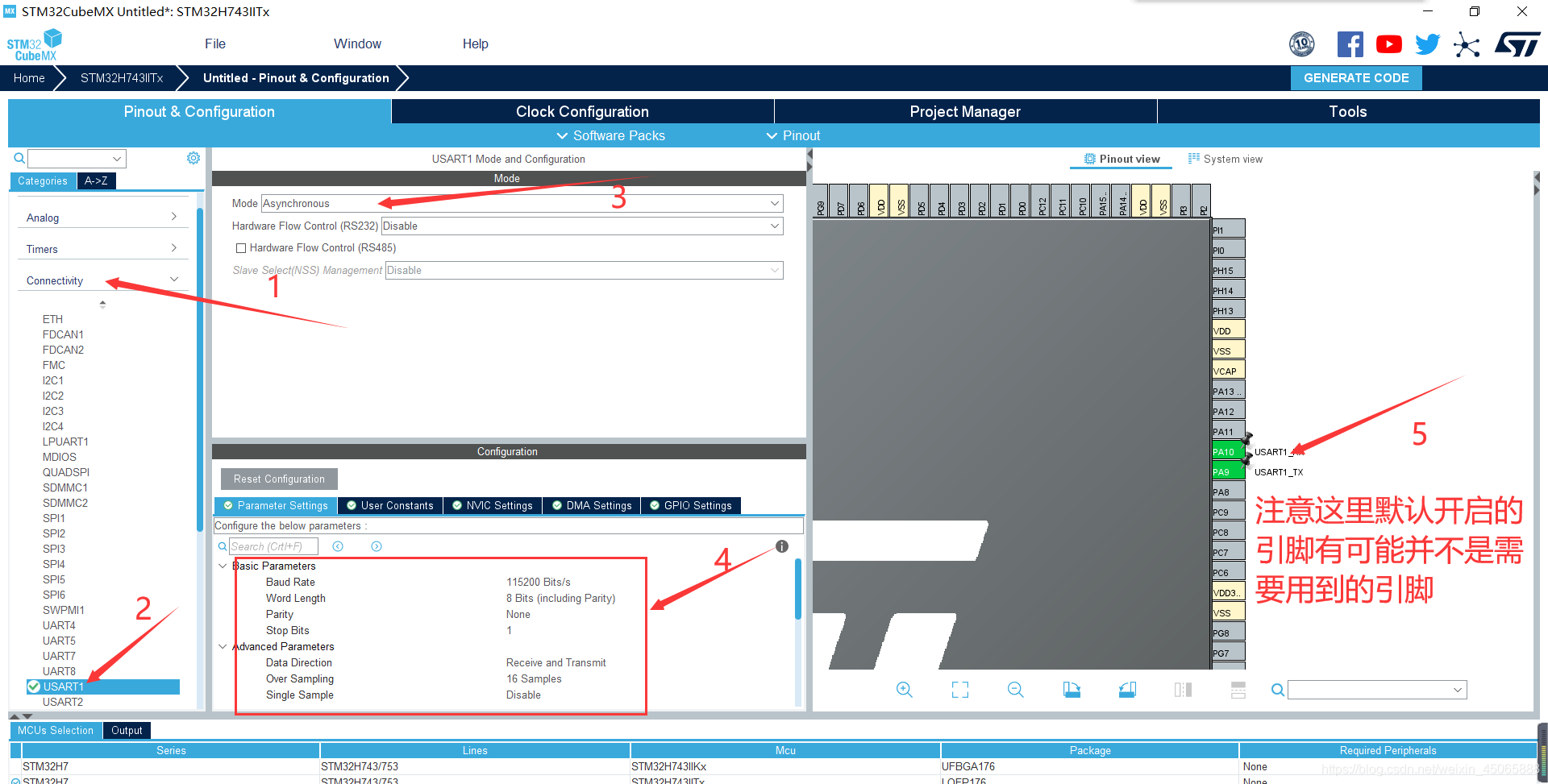The image size is (1548, 784).
Task: Rotate chip view clockwise
Action: pos(1072,690)
